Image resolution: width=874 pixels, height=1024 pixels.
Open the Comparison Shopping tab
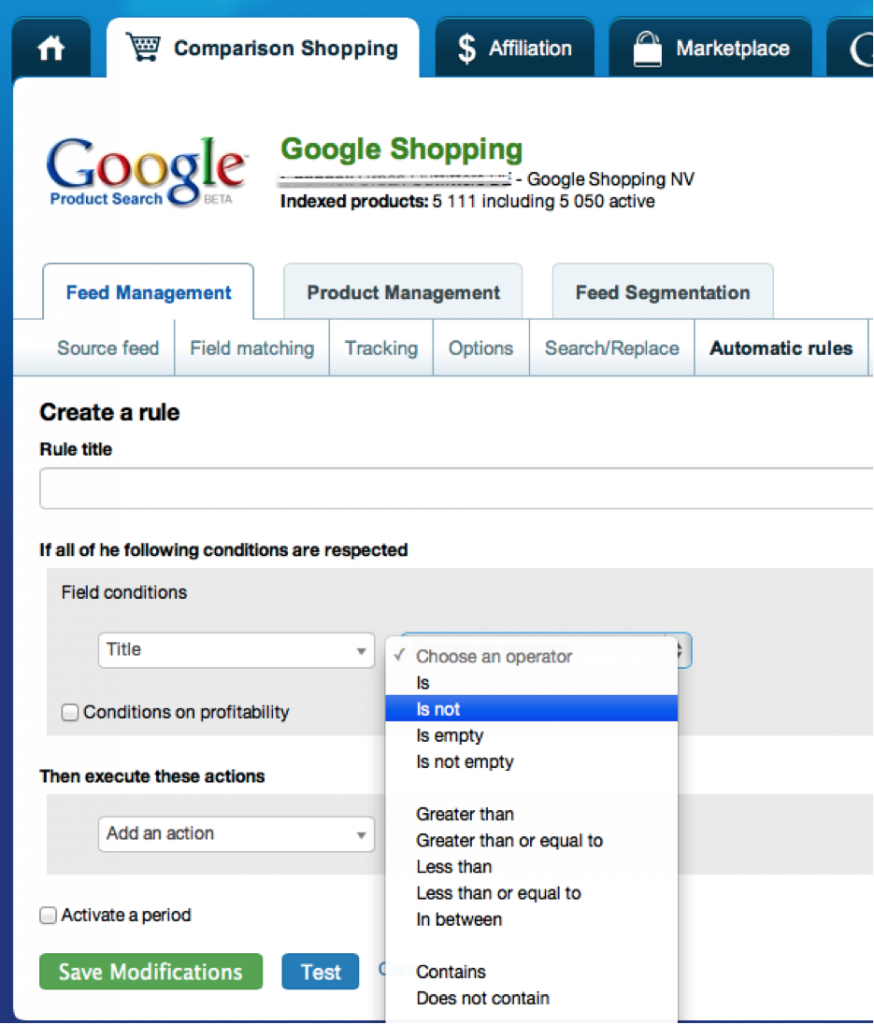coord(263,48)
